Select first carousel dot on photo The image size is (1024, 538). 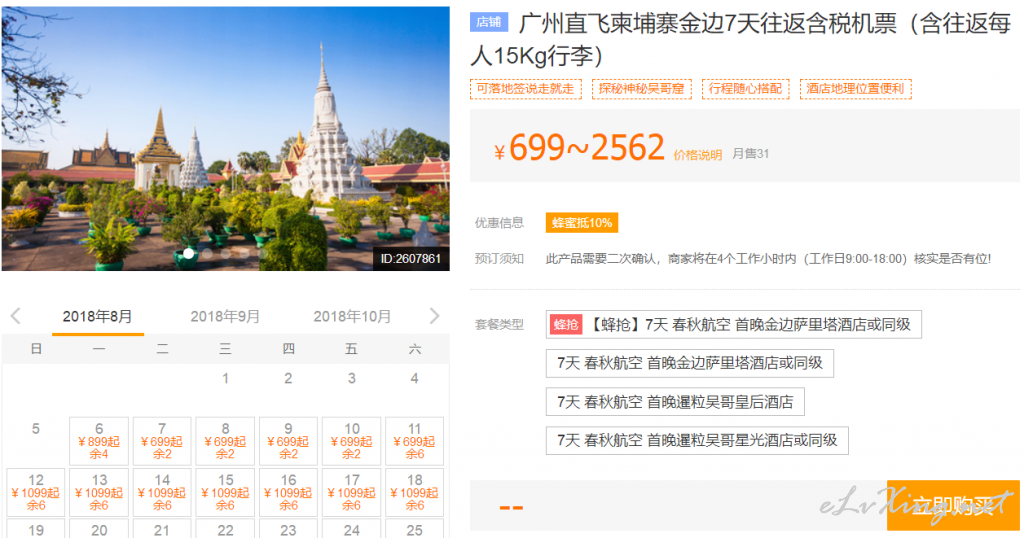tap(189, 253)
